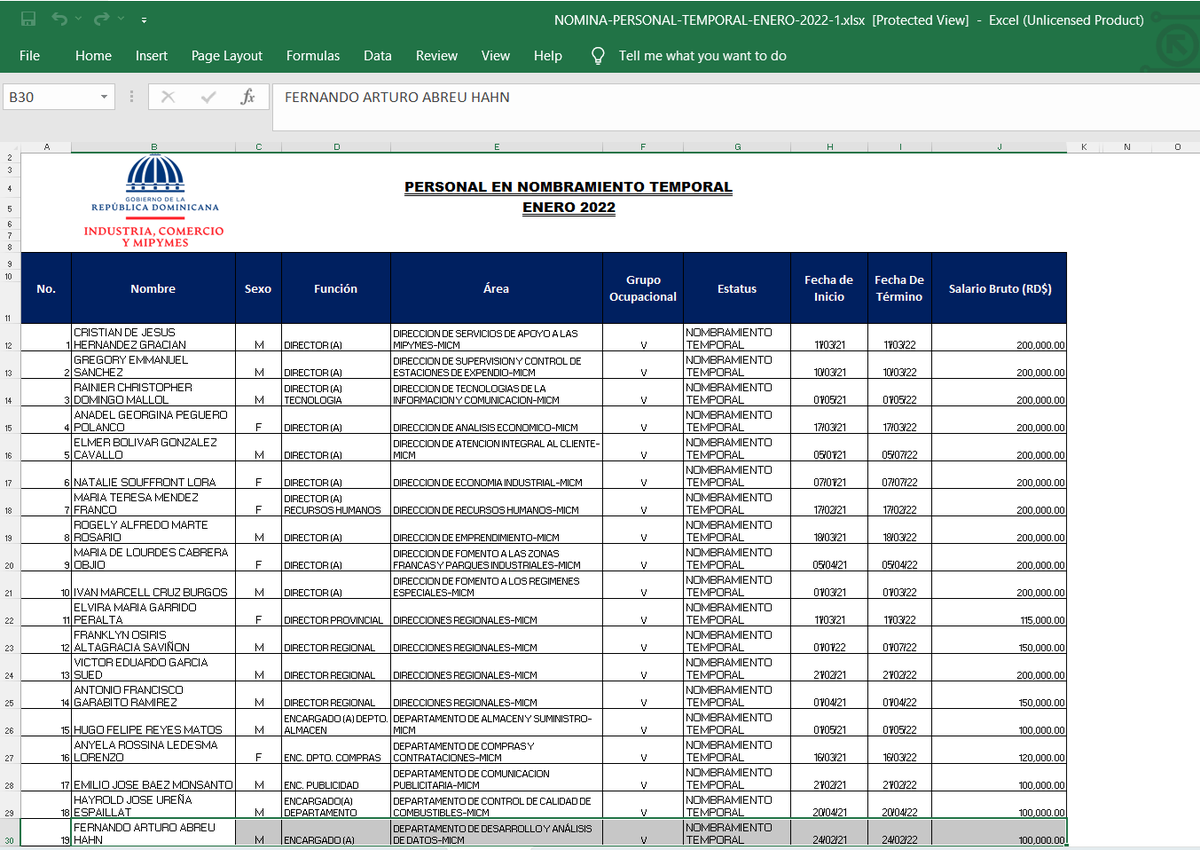The height and width of the screenshot is (850, 1200).
Task: Select column J header
Action: (x=999, y=147)
